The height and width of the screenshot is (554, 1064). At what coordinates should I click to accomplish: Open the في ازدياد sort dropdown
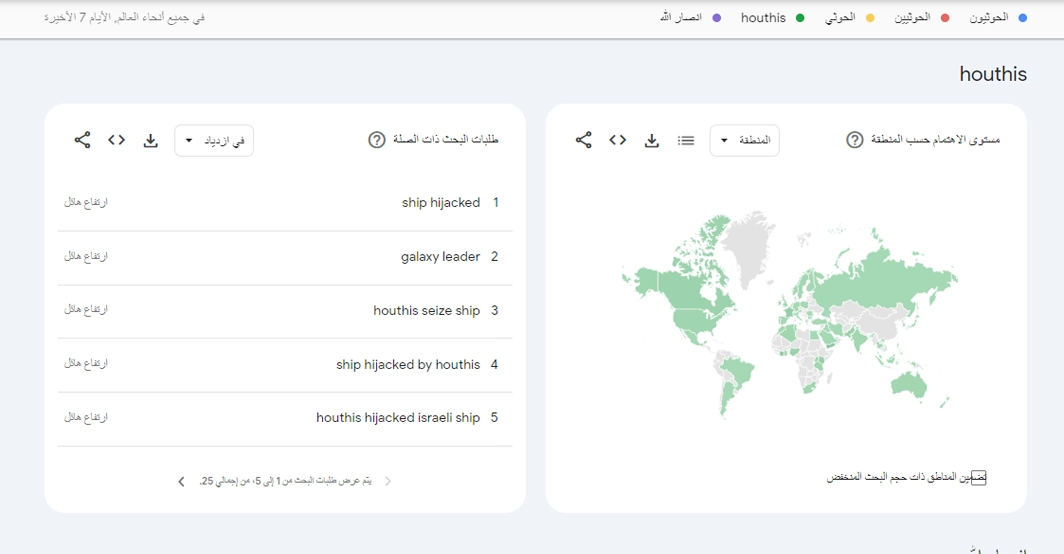[214, 141]
